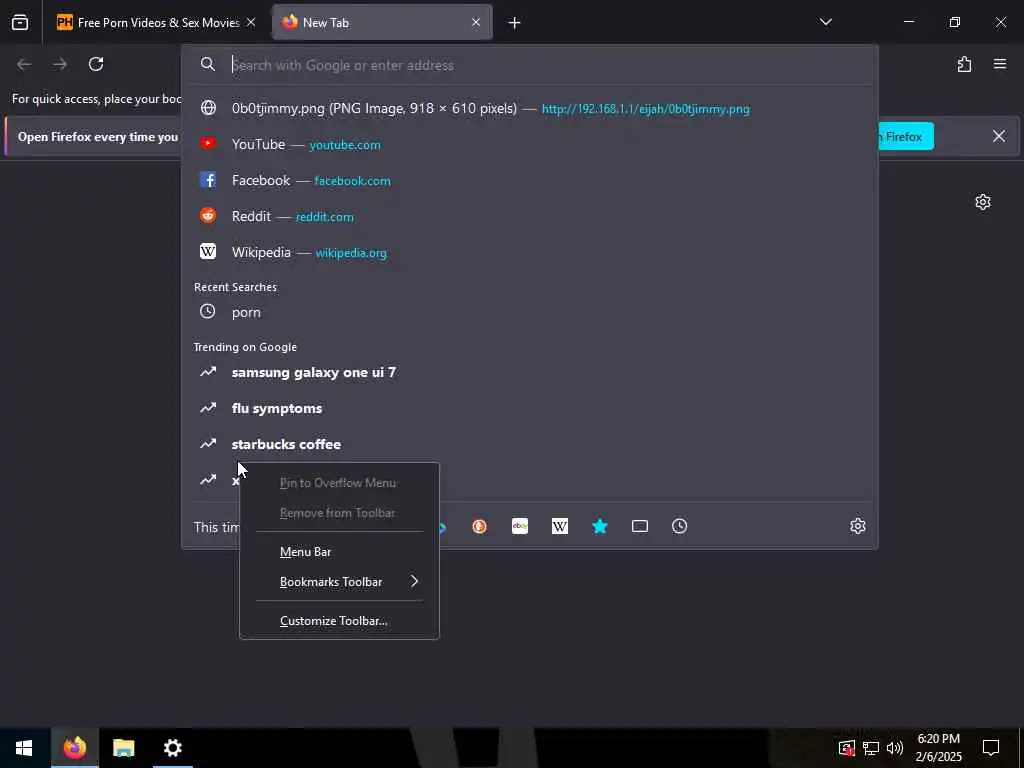Click trending arrow icon beside flu symptoms
1024x768 pixels.
click(208, 408)
